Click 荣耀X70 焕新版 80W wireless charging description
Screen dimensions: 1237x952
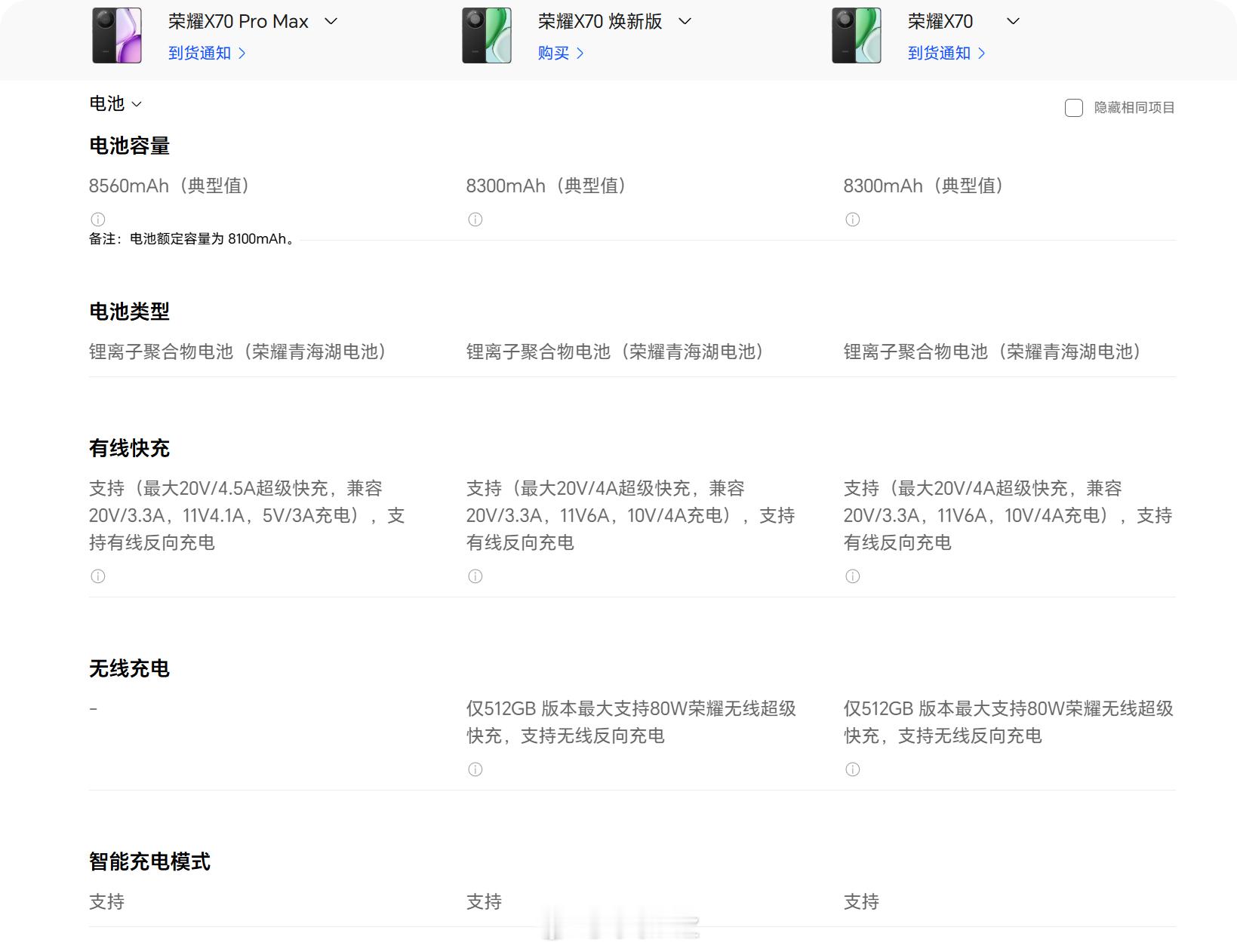coord(631,722)
